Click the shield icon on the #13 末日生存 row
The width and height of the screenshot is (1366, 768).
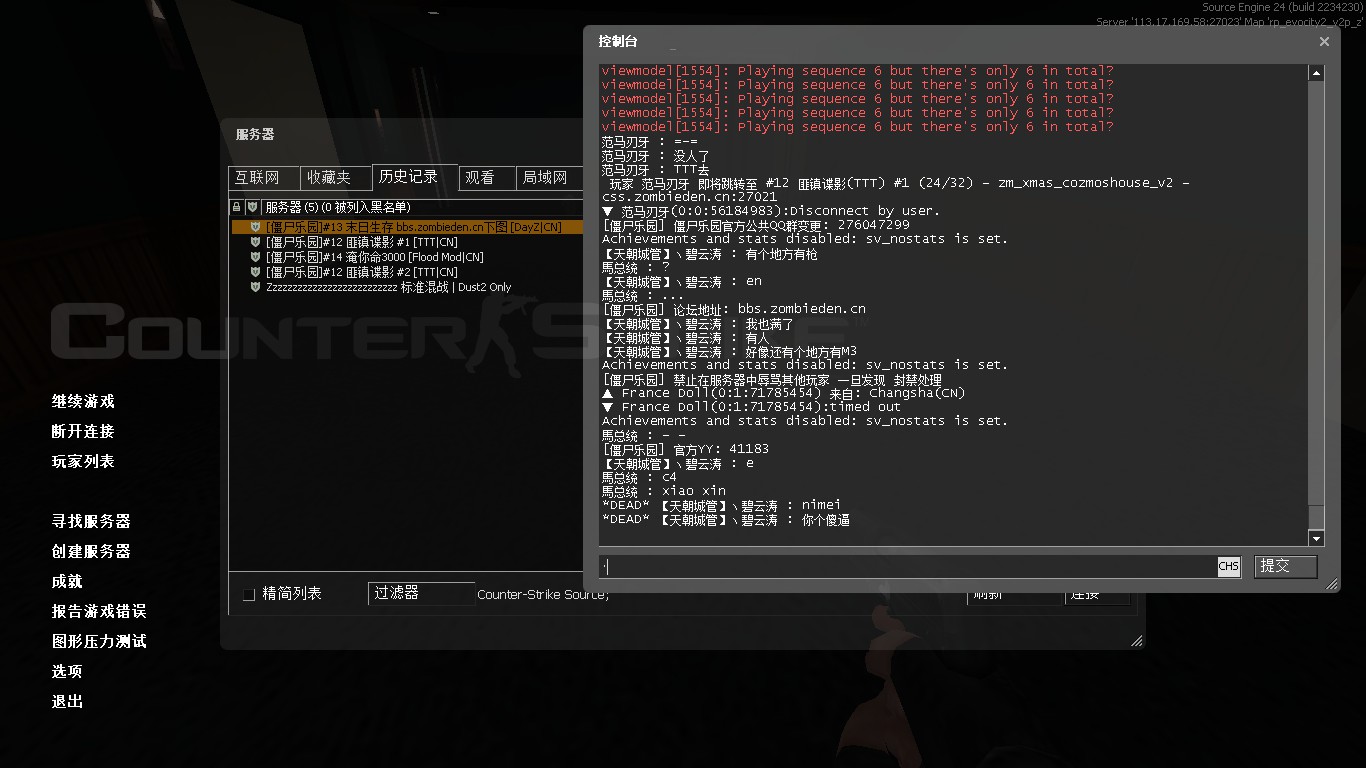[x=256, y=227]
